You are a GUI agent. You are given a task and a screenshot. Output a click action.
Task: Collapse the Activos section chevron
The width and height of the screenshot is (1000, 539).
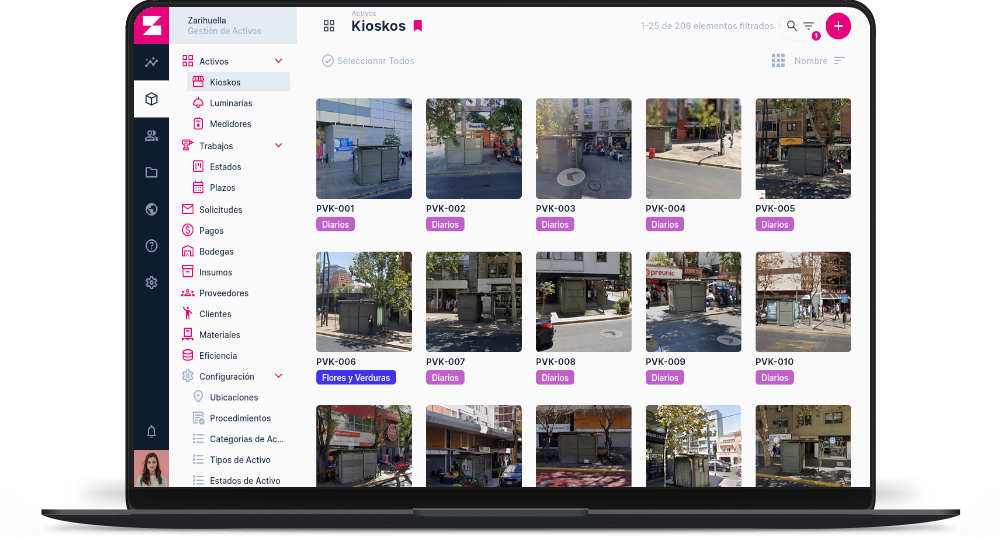[x=279, y=62]
